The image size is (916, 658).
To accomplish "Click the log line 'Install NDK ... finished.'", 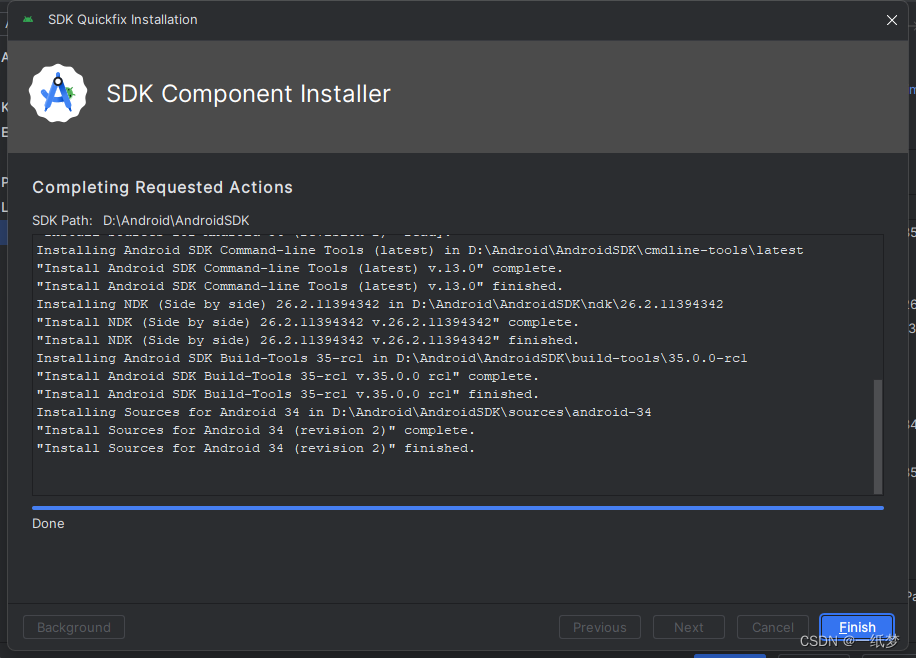I will (307, 340).
